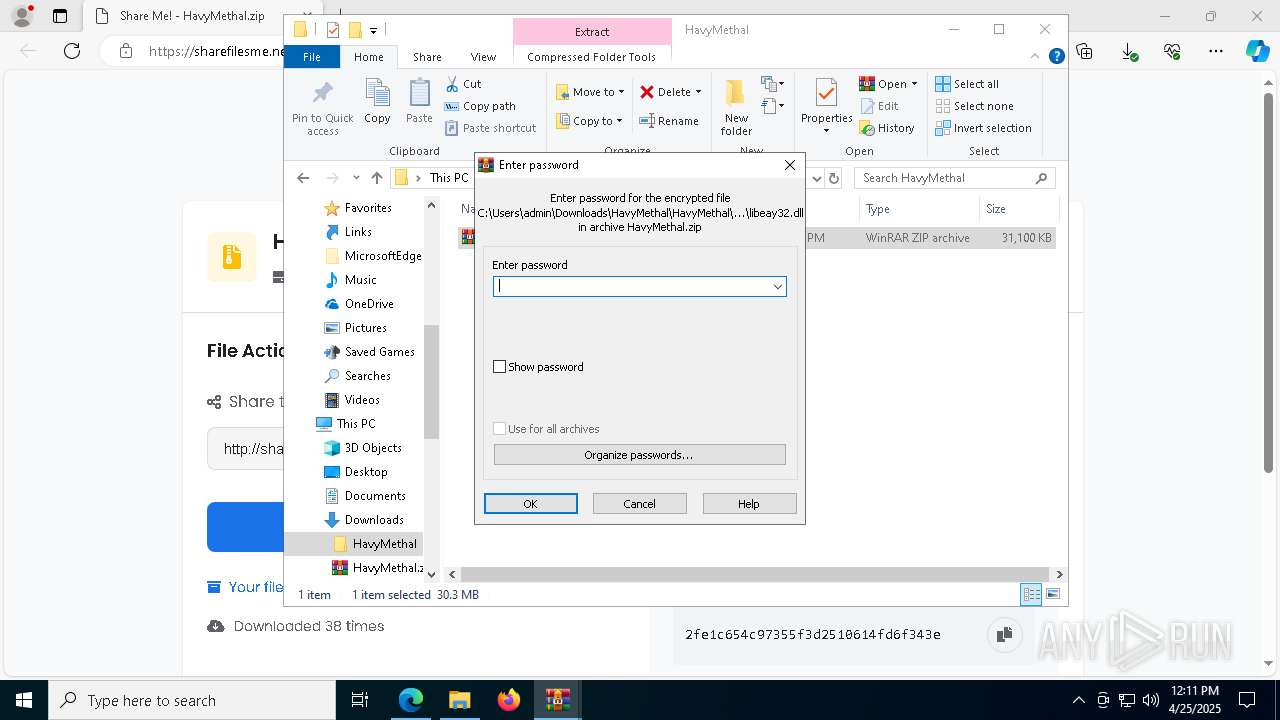Click the WinRAR taskbar icon
This screenshot has height=720, width=1280.
click(x=557, y=700)
